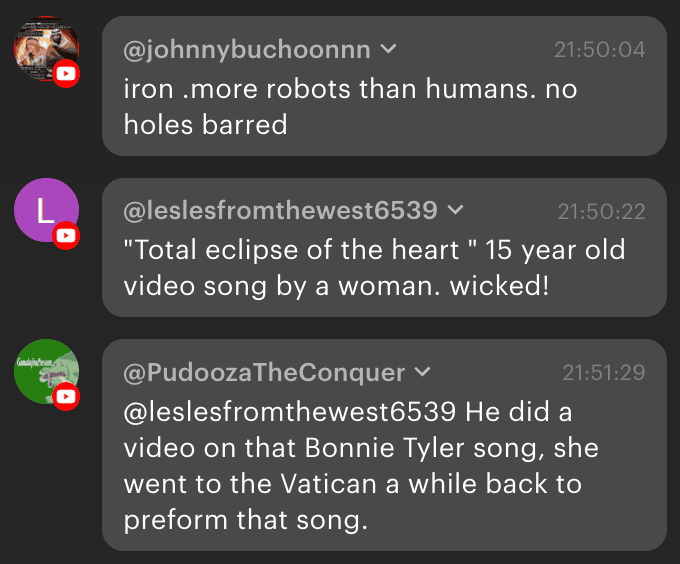Click the purple 'L' avatar
This screenshot has width=680, height=564.
click(44, 209)
